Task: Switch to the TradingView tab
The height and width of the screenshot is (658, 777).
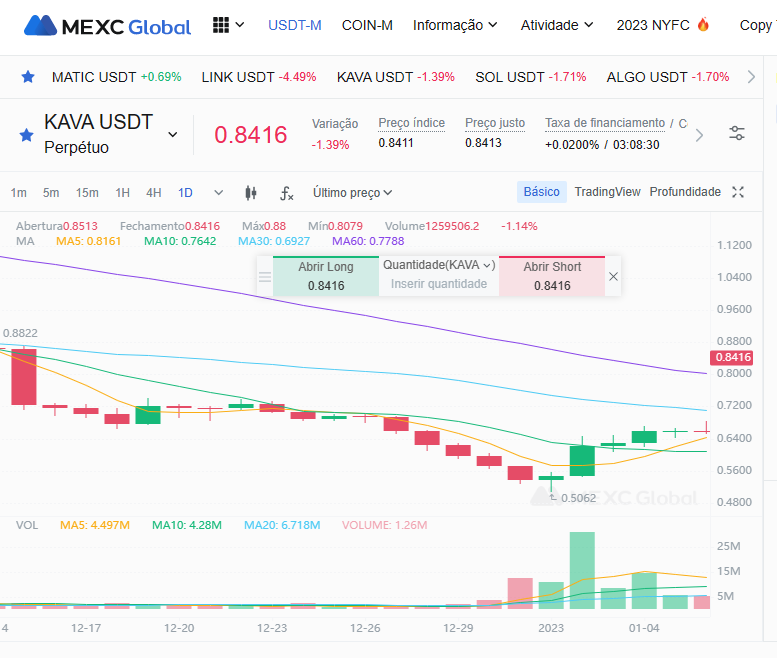Action: pos(608,192)
